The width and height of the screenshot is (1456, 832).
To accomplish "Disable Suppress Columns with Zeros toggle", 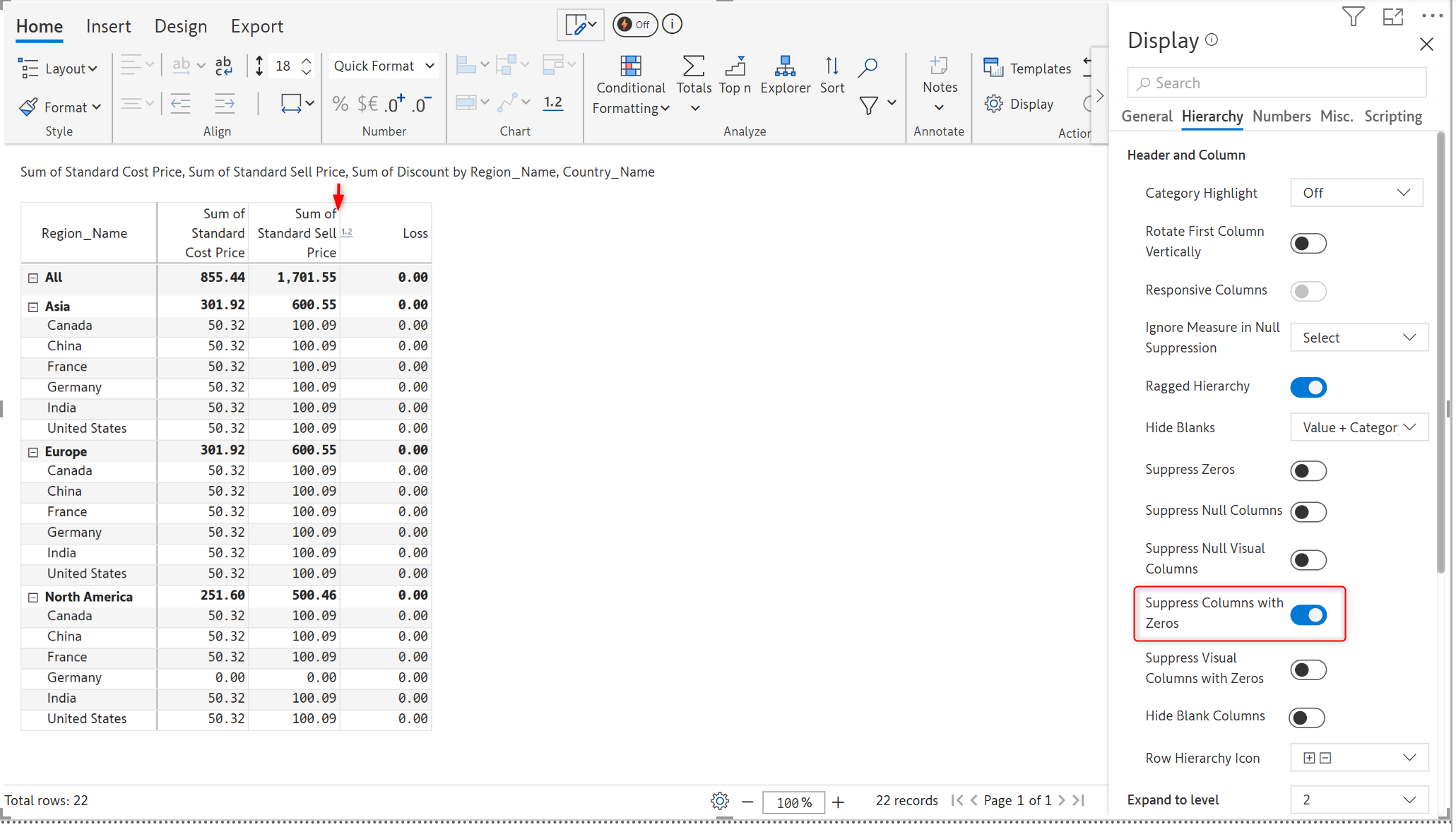I will point(1308,615).
